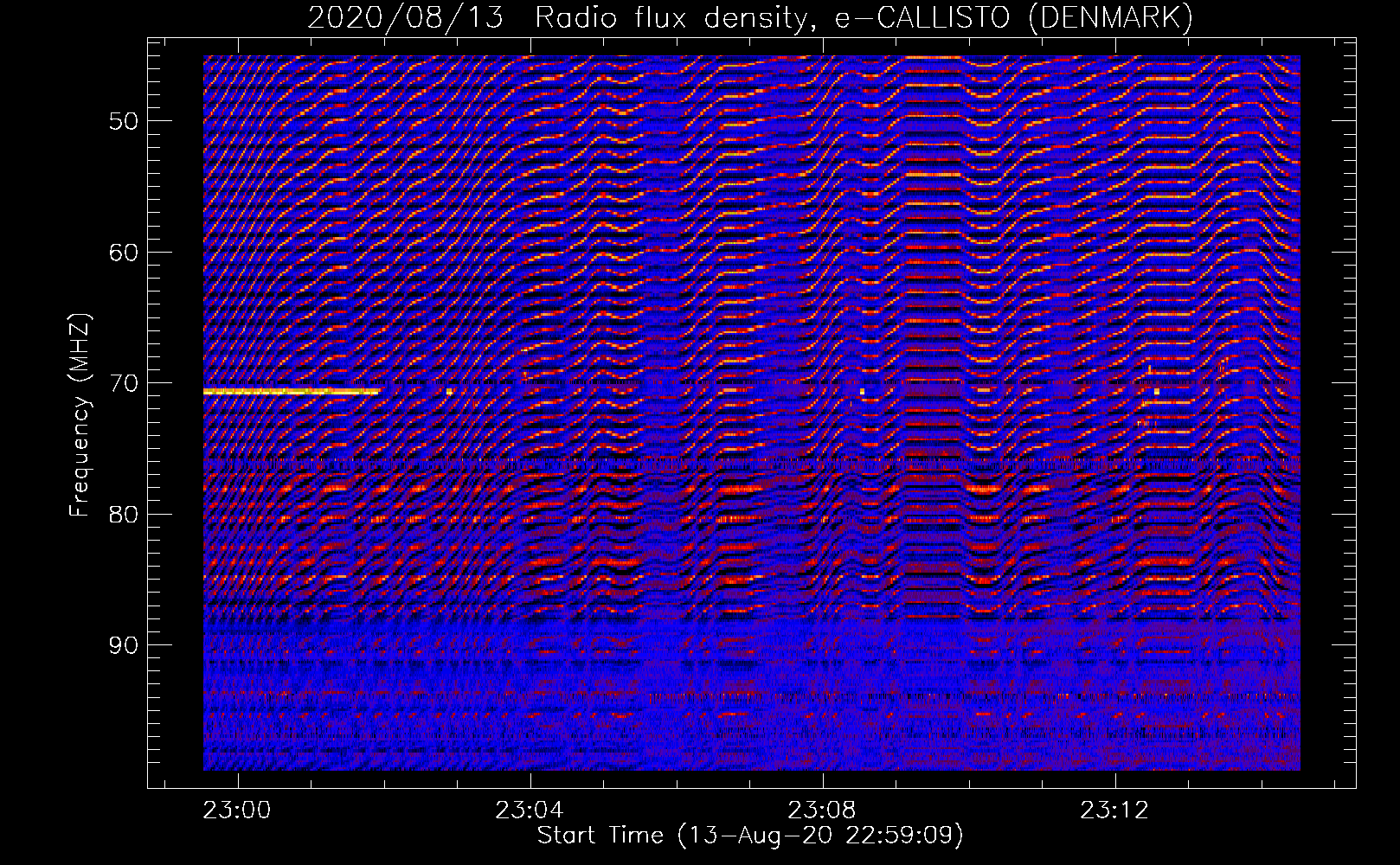Click the 50 frequency tick label
Viewport: 1400px width, 865px height.
click(124, 121)
